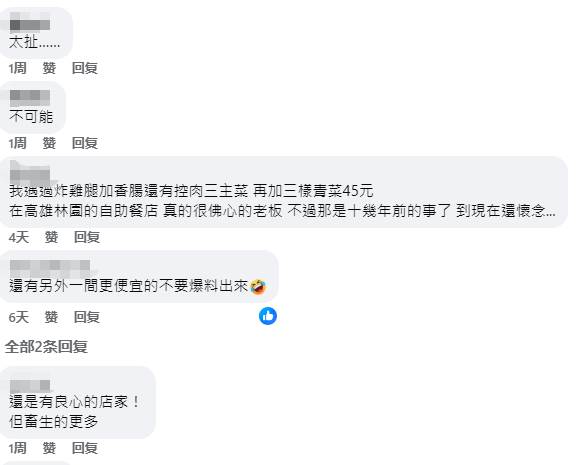Reply to the '但畜生的更多' comment

pos(85,448)
